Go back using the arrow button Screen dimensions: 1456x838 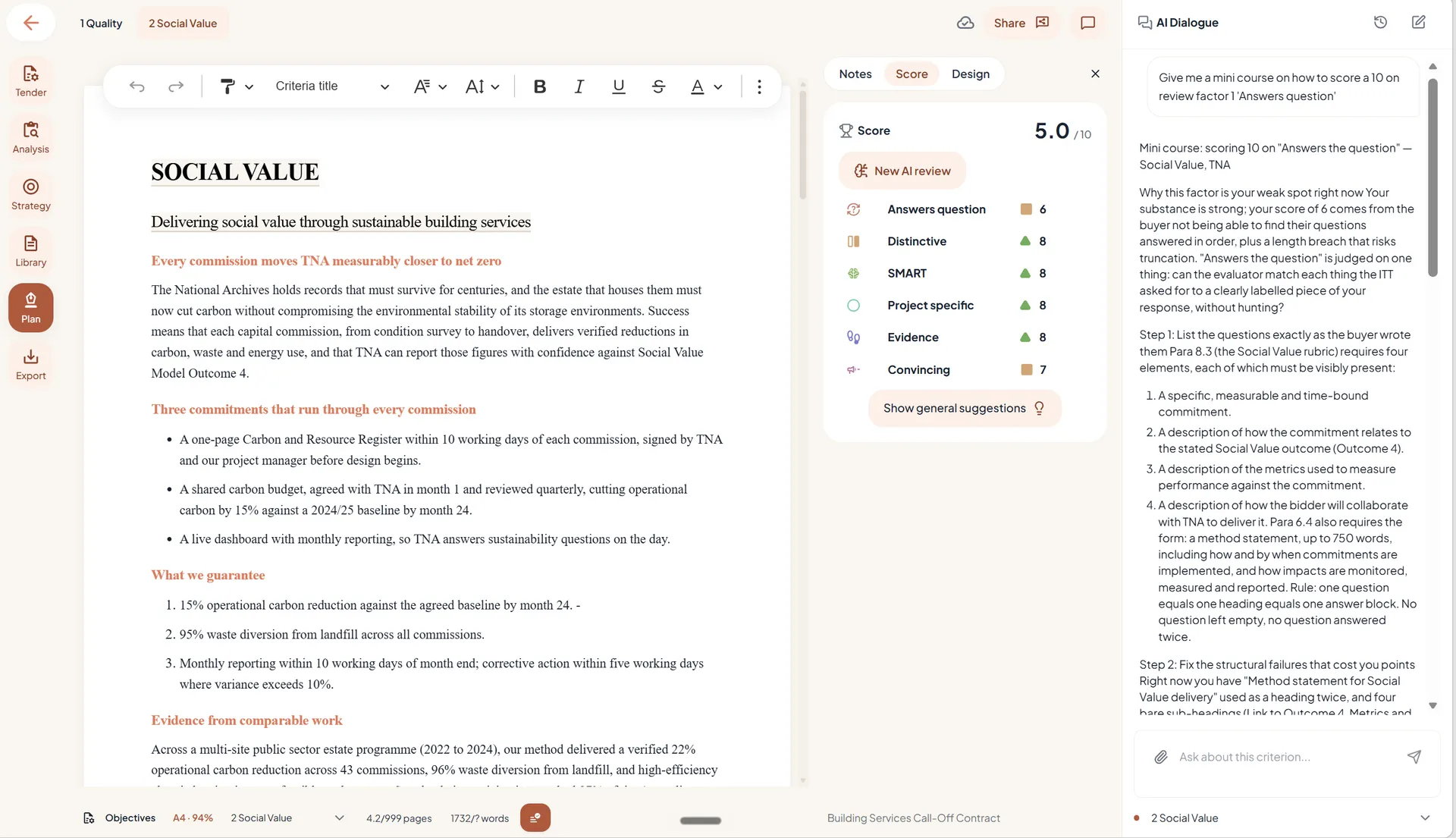pyautogui.click(x=31, y=23)
